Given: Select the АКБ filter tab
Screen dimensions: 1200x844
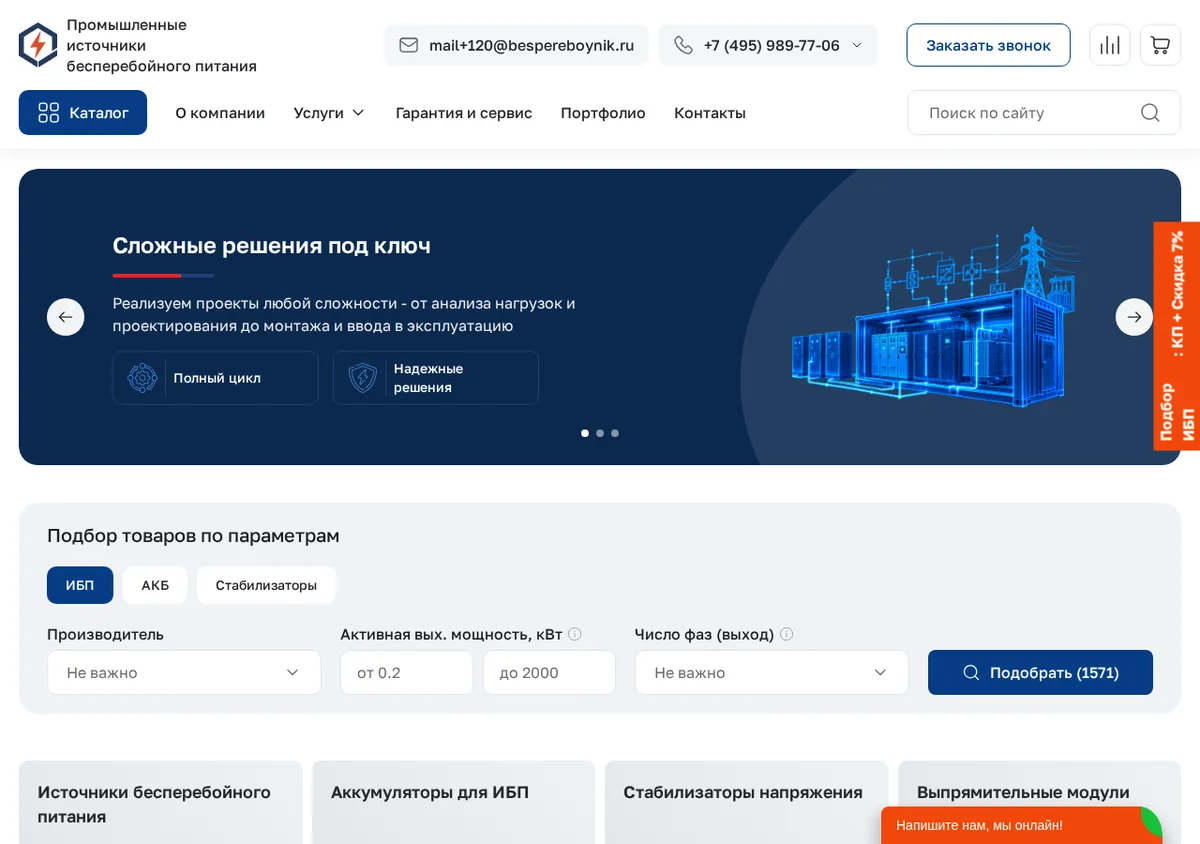Looking at the screenshot, I should [x=155, y=585].
